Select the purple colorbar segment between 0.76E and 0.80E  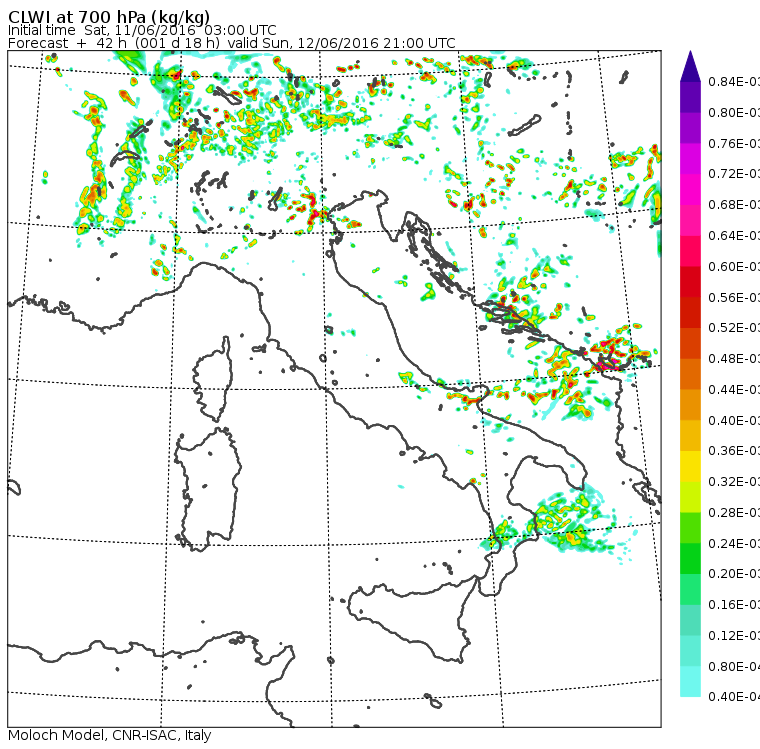coord(690,128)
